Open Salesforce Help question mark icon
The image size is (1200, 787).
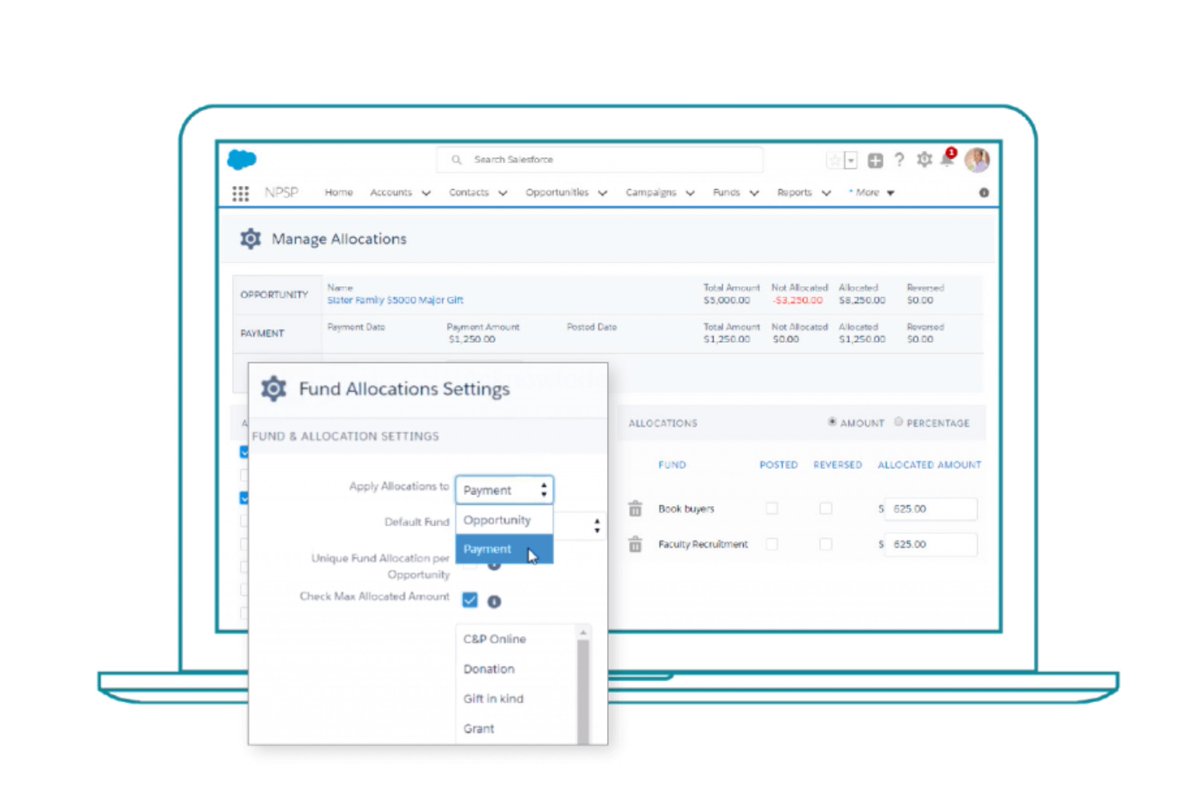899,159
